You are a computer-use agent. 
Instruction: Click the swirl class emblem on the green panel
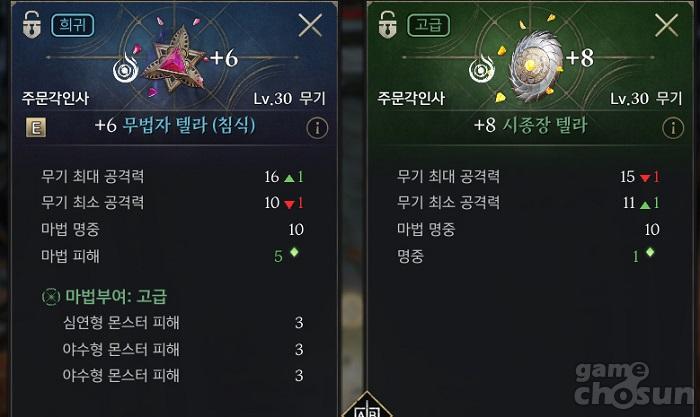(x=481, y=69)
